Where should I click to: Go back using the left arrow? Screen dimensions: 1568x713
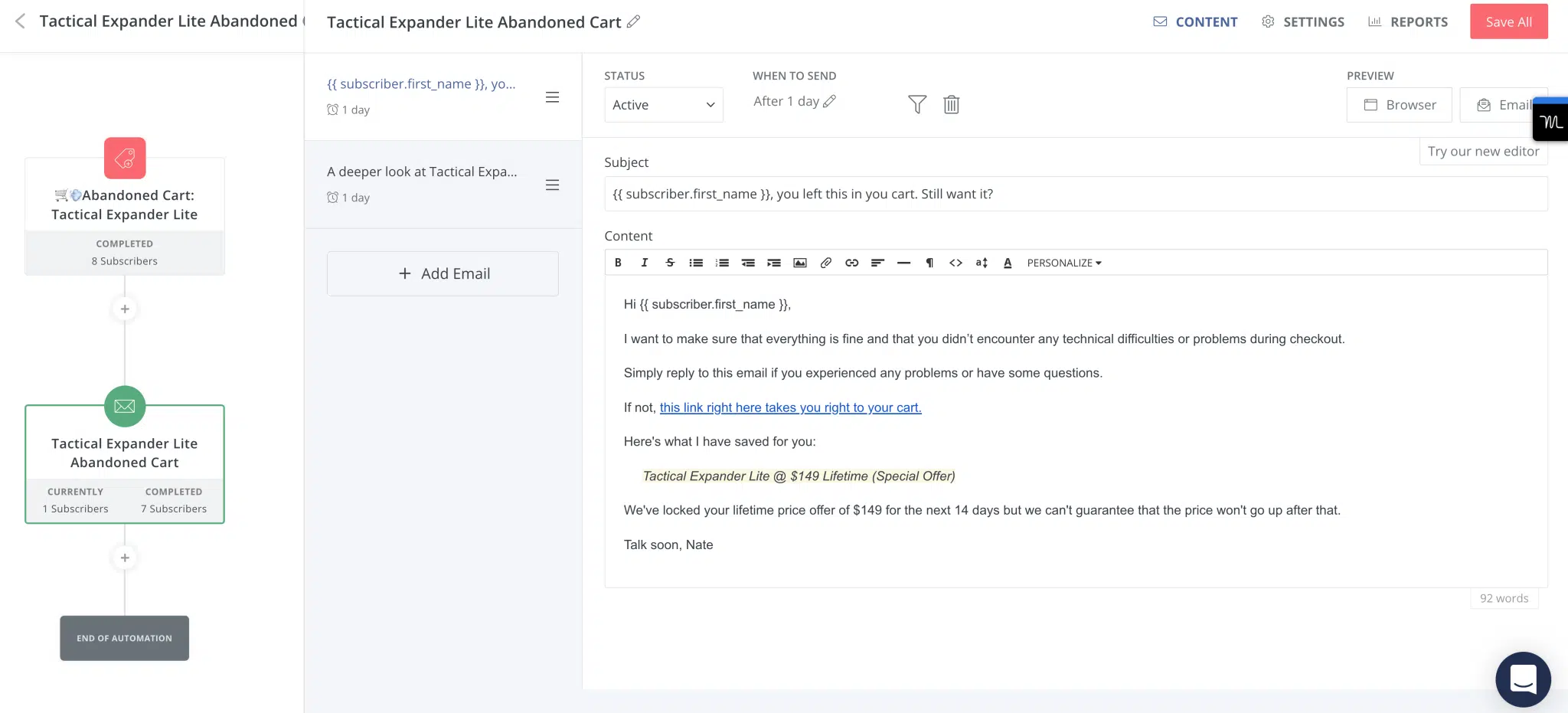[21, 21]
